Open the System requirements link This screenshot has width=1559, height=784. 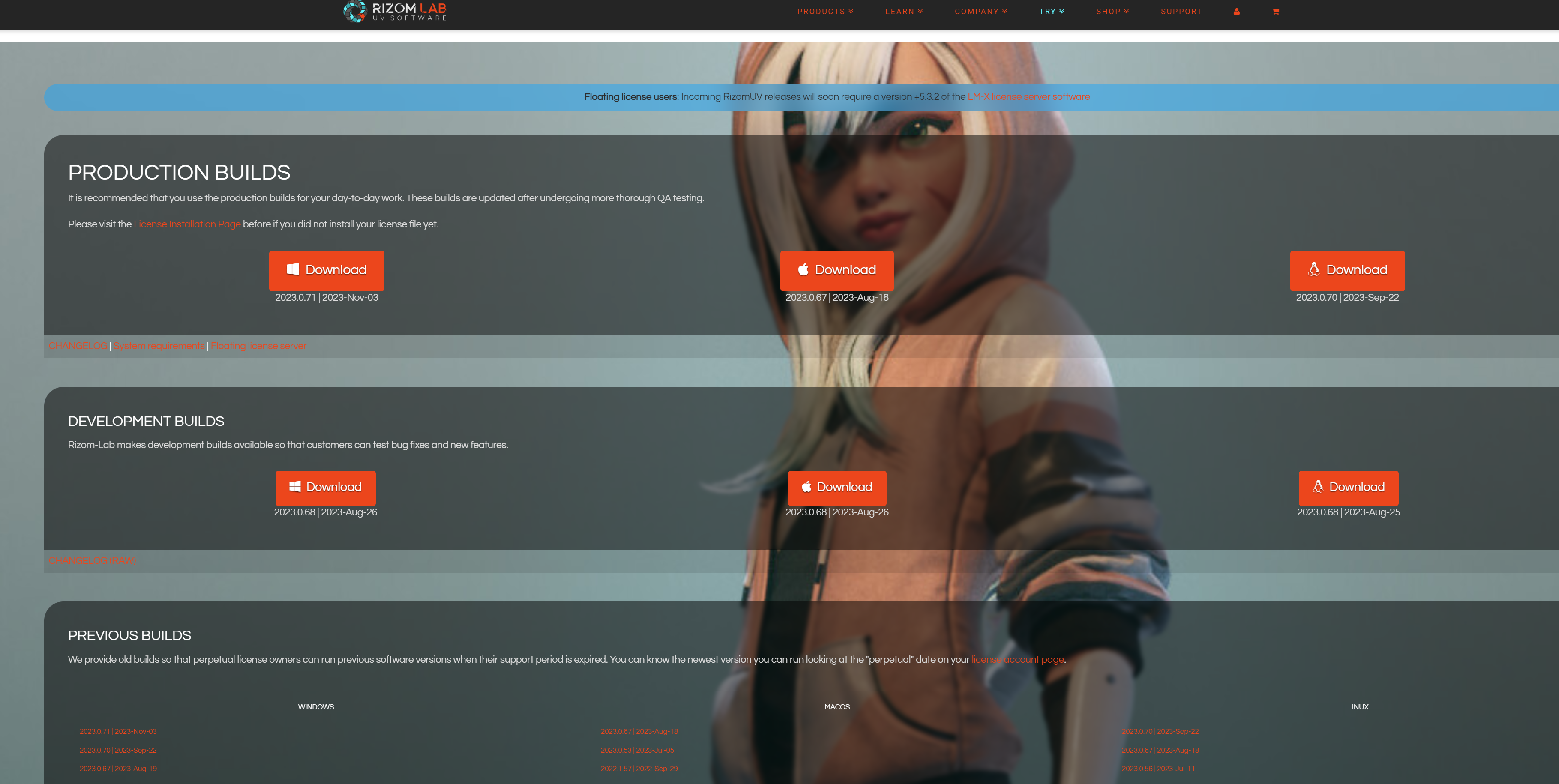pyautogui.click(x=159, y=346)
